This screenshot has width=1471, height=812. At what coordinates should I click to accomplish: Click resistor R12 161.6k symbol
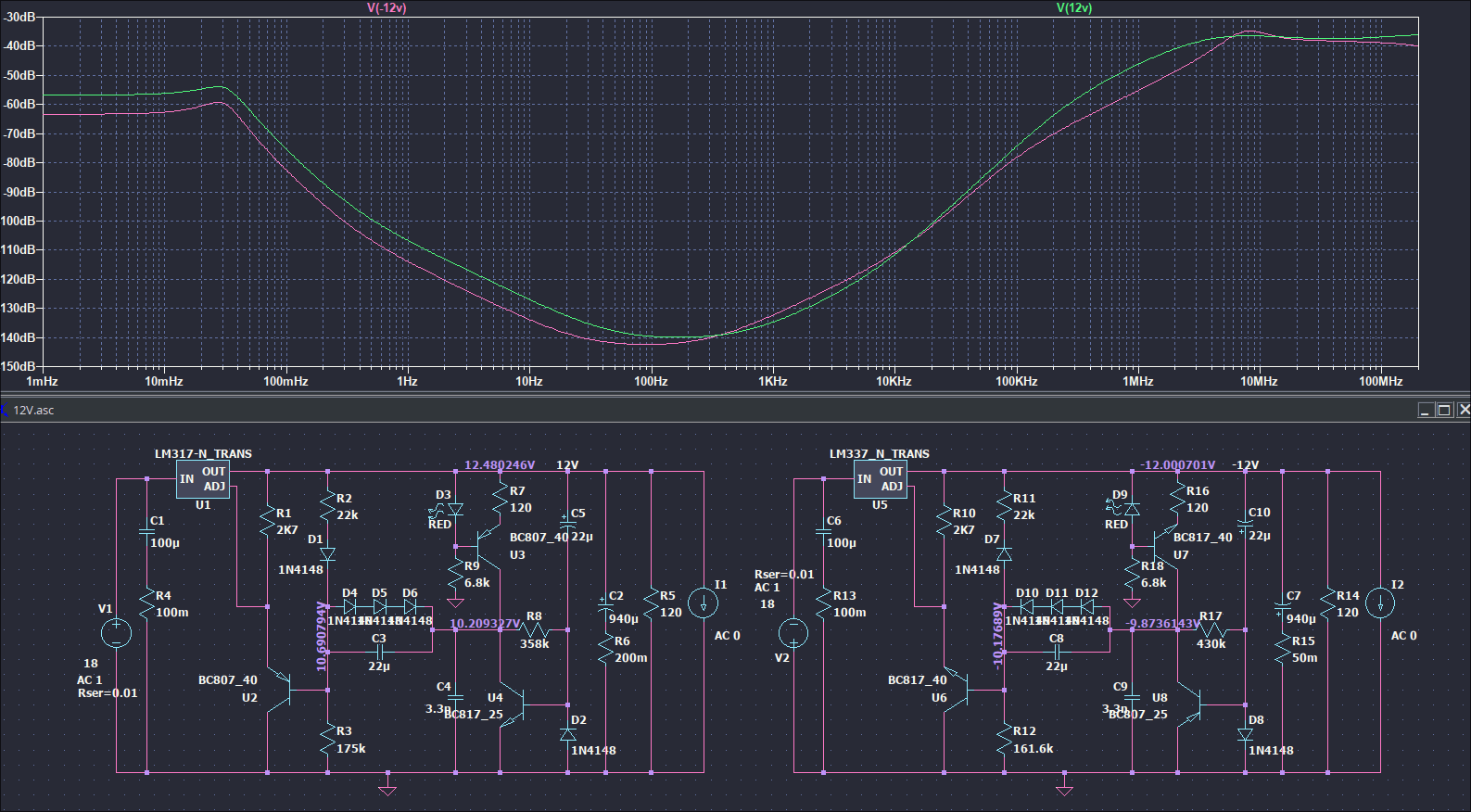point(1004,740)
